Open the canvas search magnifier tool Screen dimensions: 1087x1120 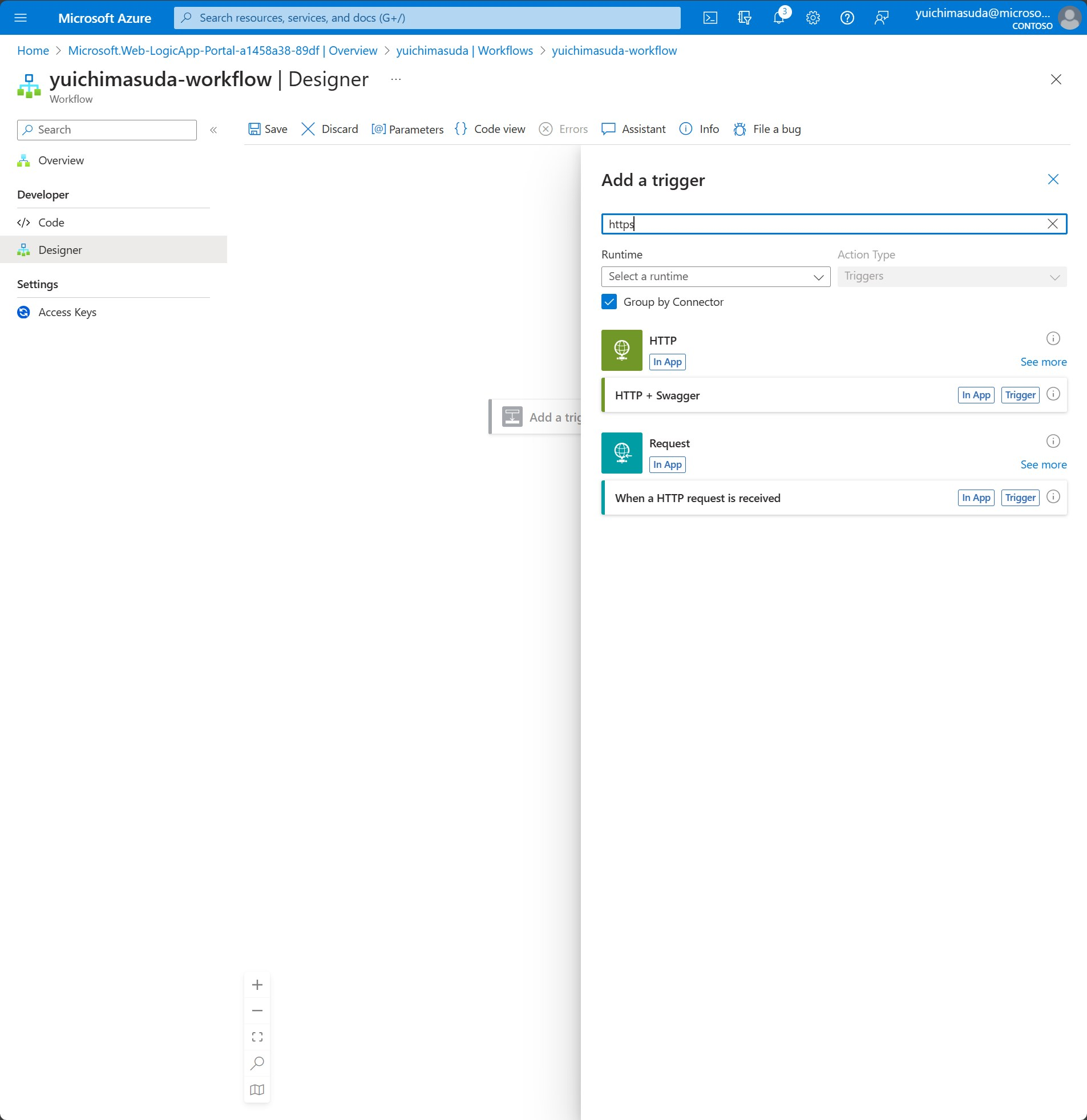[x=257, y=1063]
